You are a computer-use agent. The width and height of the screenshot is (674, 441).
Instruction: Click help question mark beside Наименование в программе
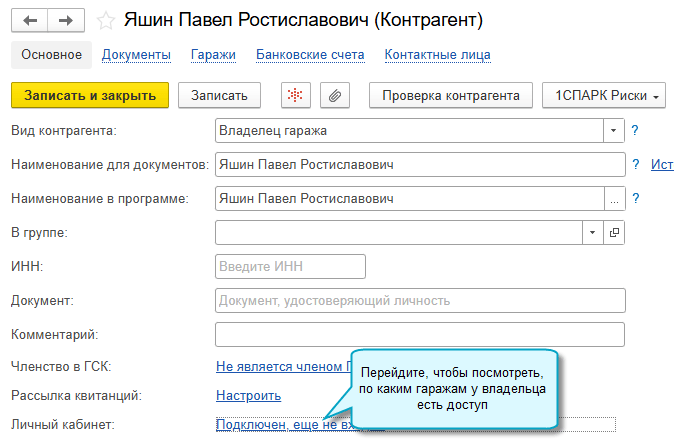[635, 198]
